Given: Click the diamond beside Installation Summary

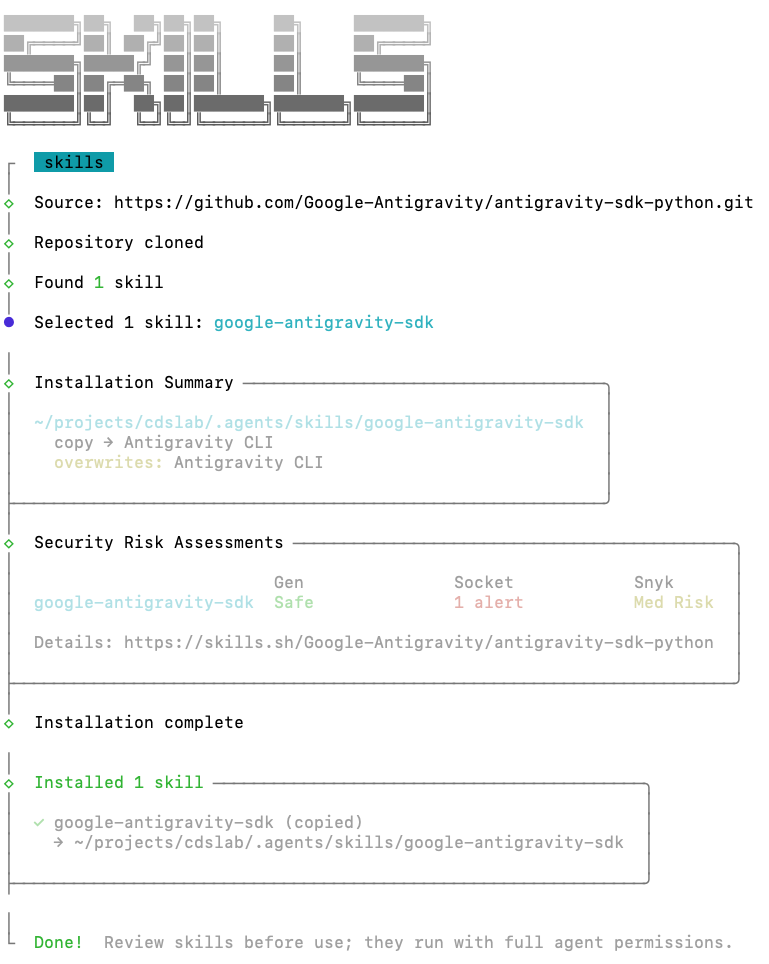Looking at the screenshot, I should pos(9,383).
